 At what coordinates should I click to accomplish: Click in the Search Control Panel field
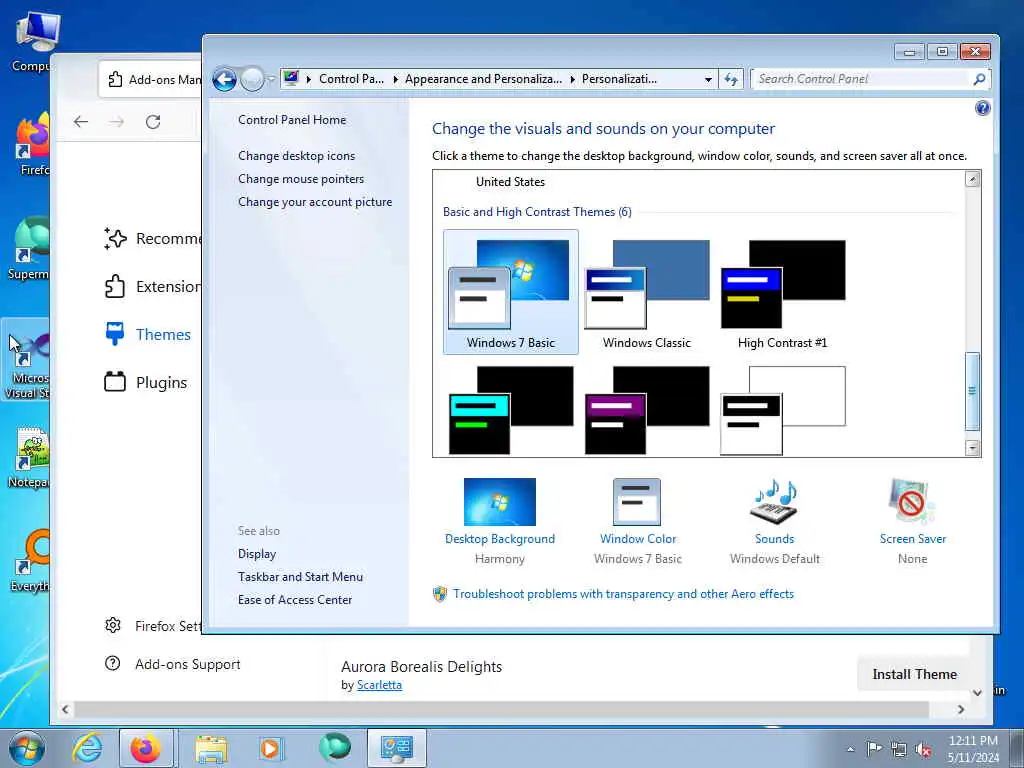(862, 79)
